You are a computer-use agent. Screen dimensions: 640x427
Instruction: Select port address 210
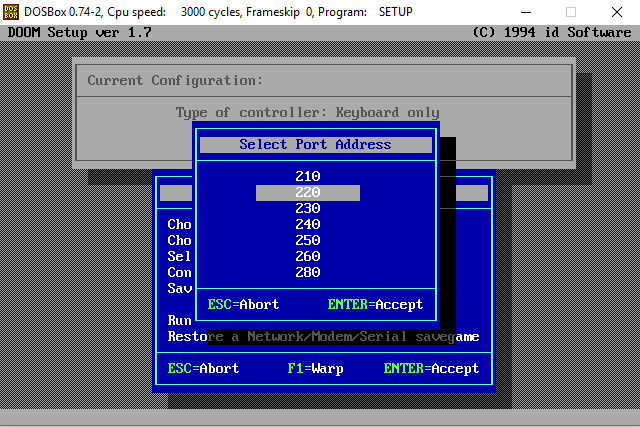(308, 176)
